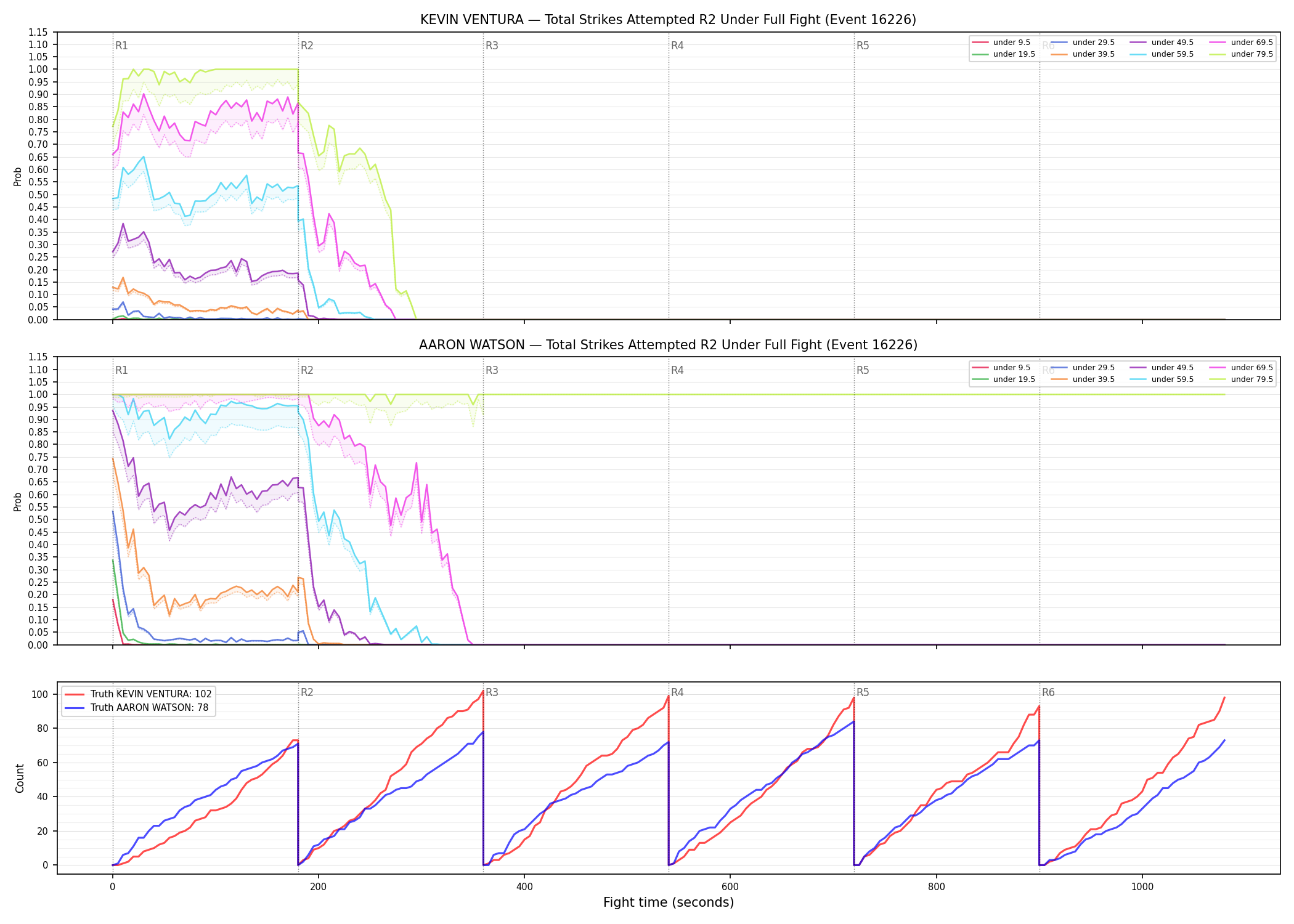Click R4 marker in Kevin Ventura chart
The height and width of the screenshot is (924, 1294).
(677, 46)
